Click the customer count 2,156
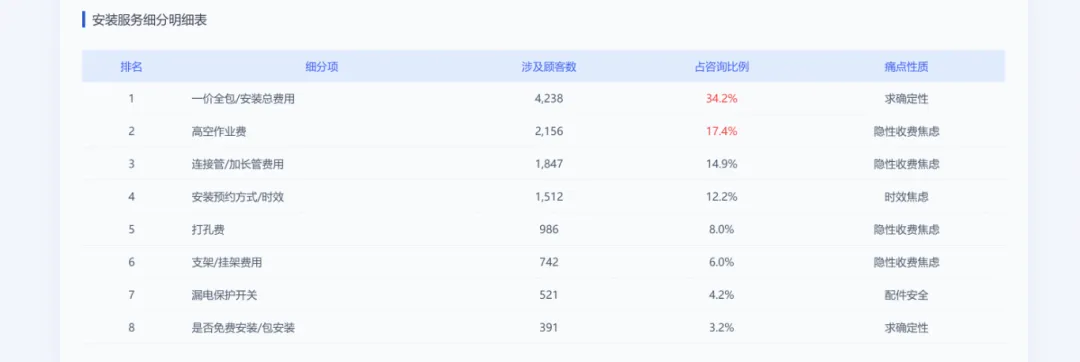 (549, 131)
